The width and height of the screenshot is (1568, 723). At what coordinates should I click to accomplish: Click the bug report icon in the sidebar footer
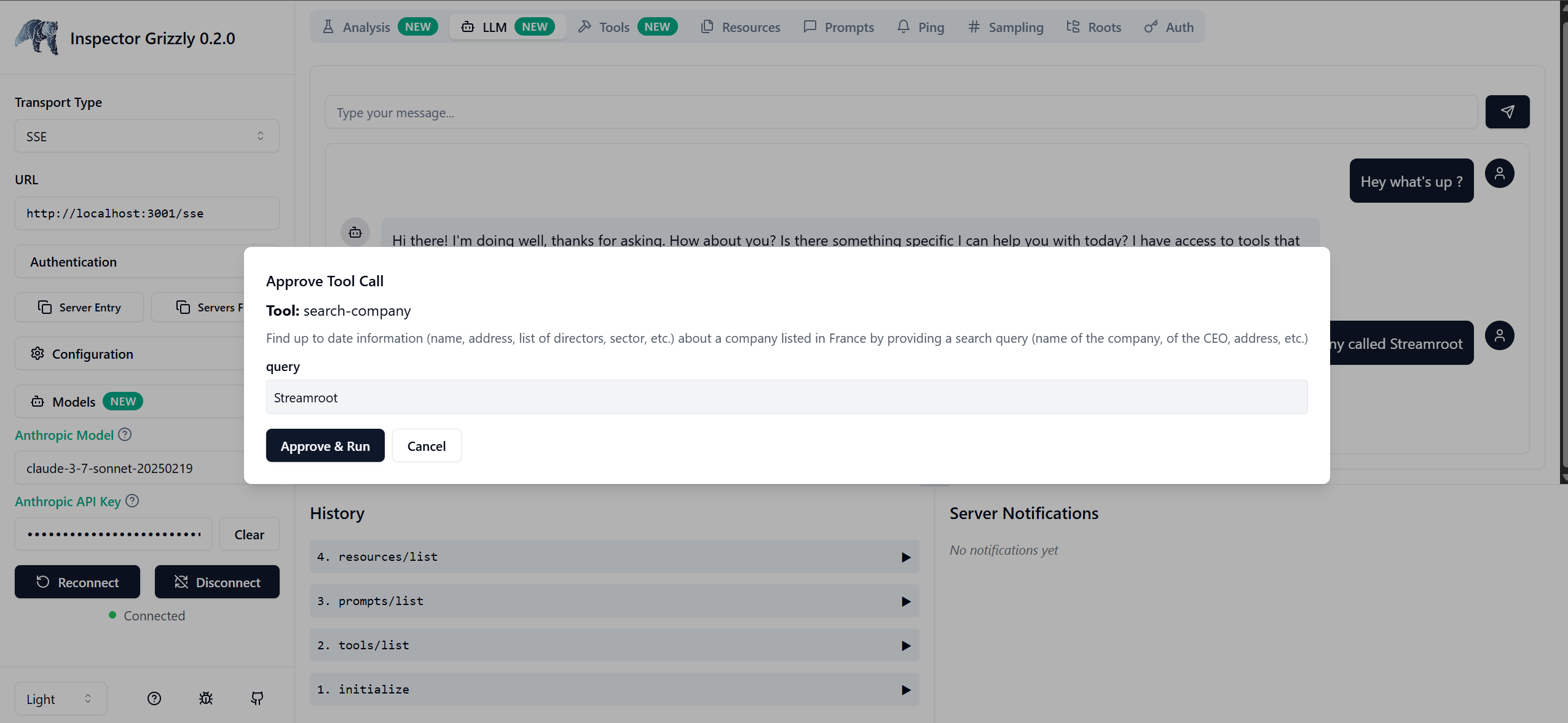coord(206,698)
